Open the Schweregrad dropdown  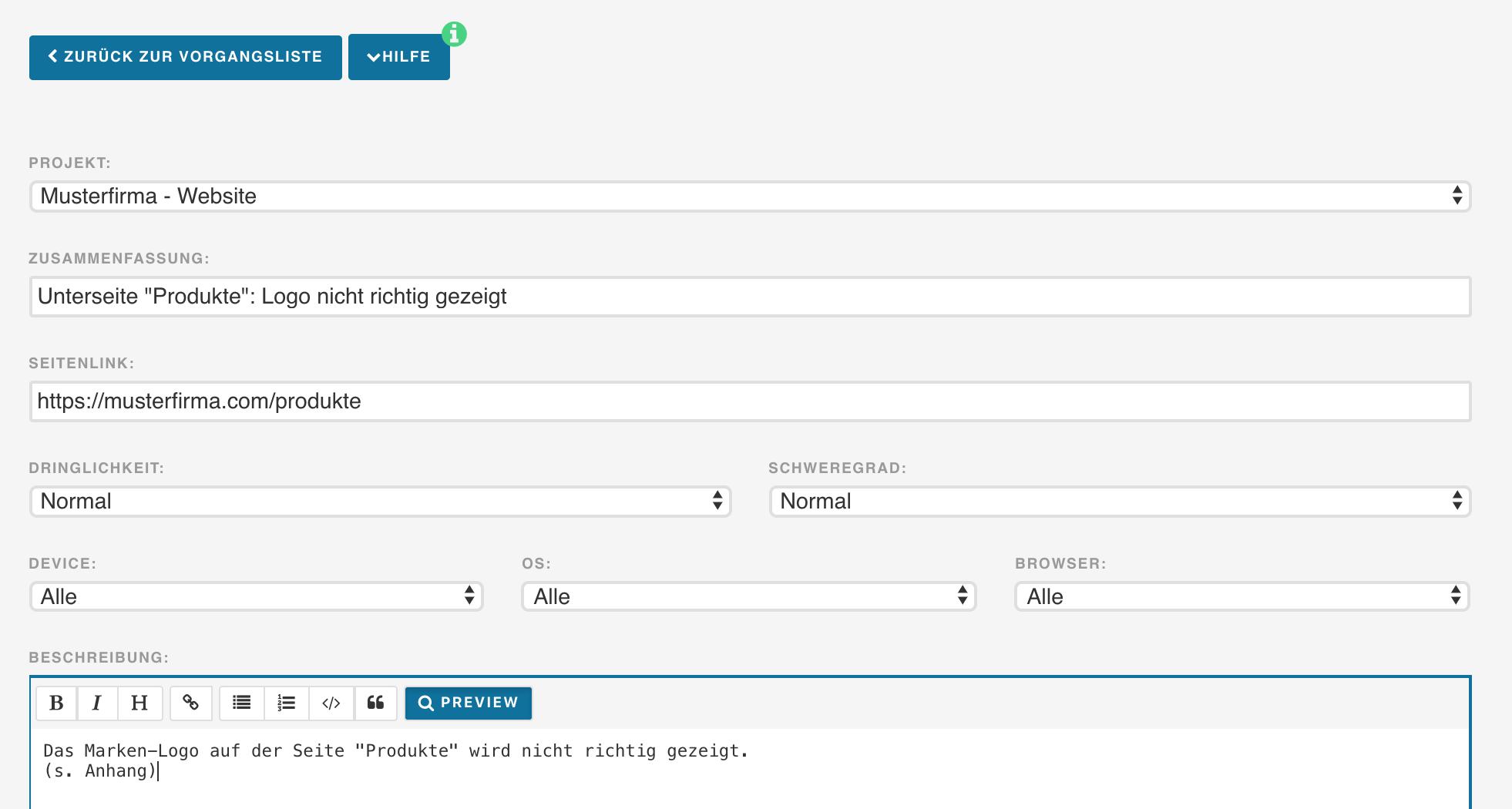pyautogui.click(x=1120, y=501)
